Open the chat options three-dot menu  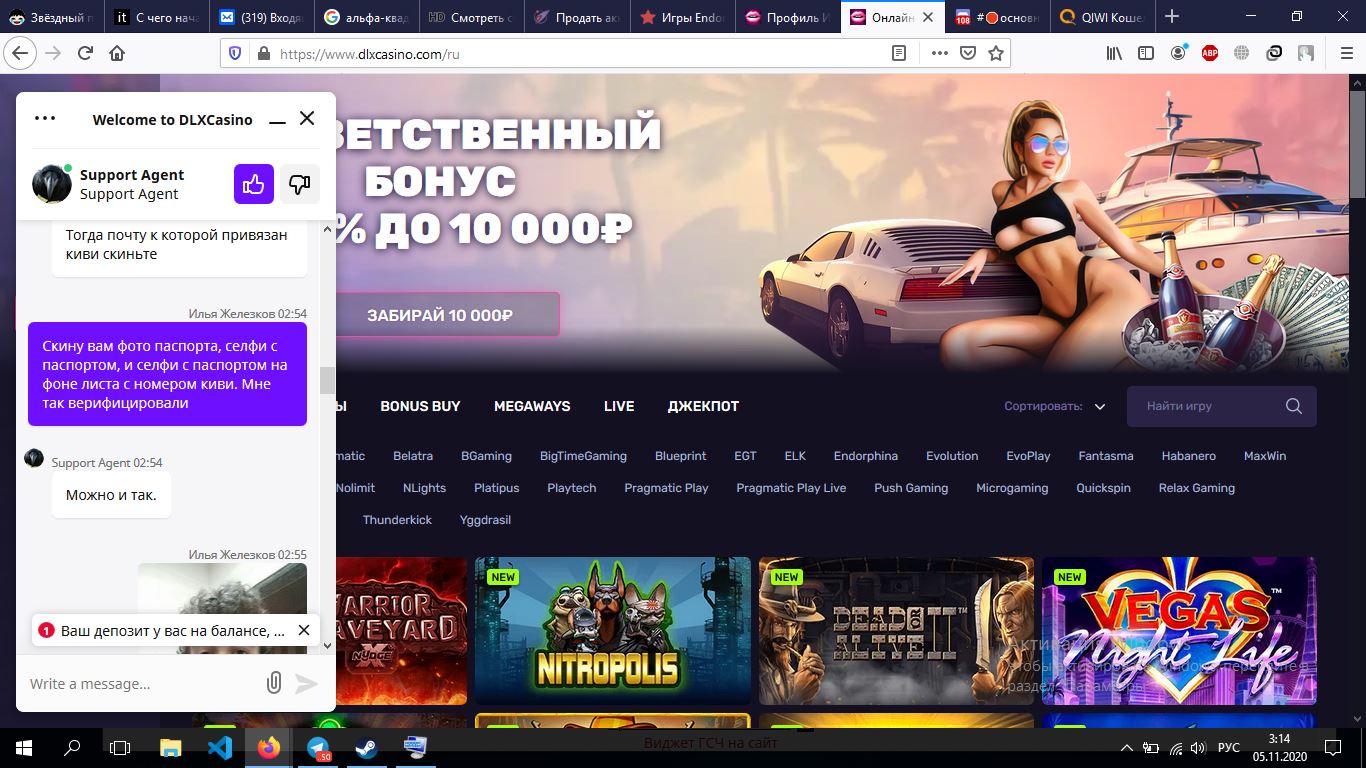click(45, 118)
